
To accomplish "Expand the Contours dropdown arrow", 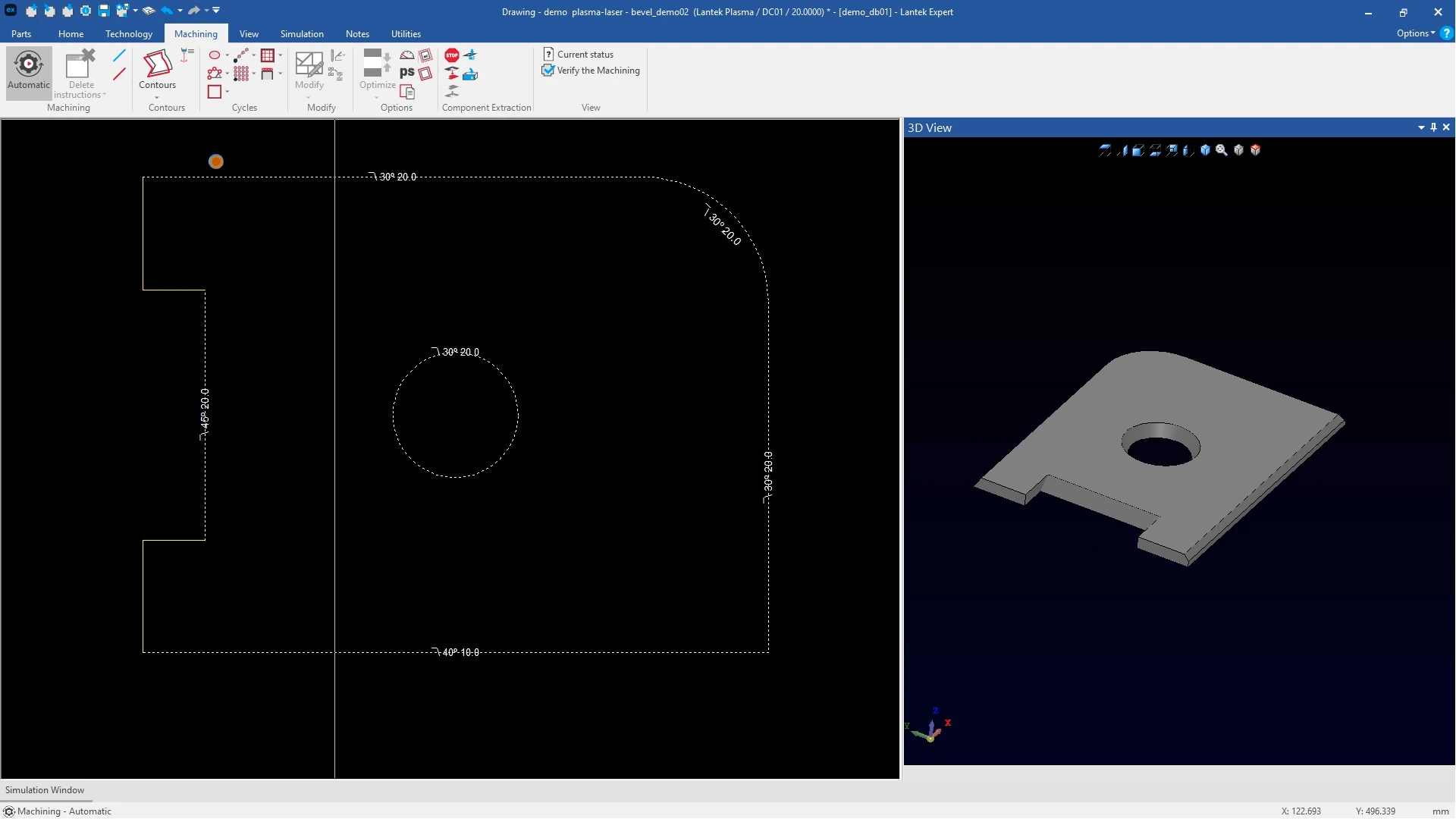I will point(157,97).
